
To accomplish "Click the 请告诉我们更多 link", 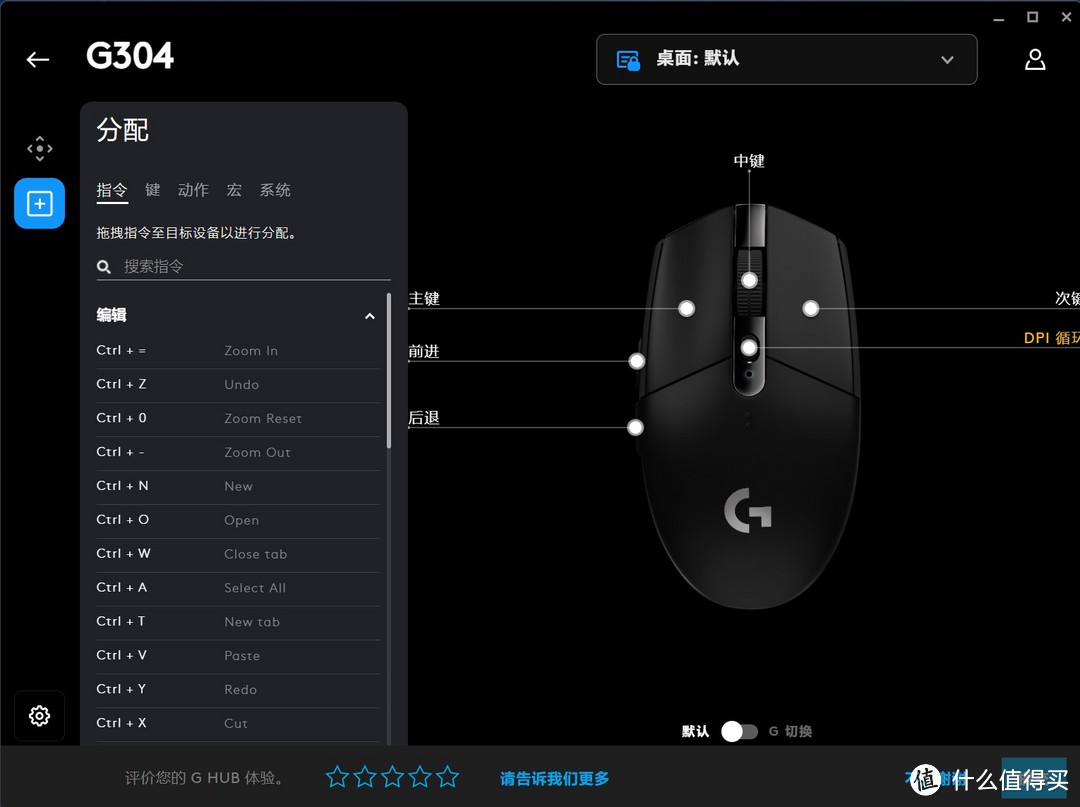I will [554, 778].
